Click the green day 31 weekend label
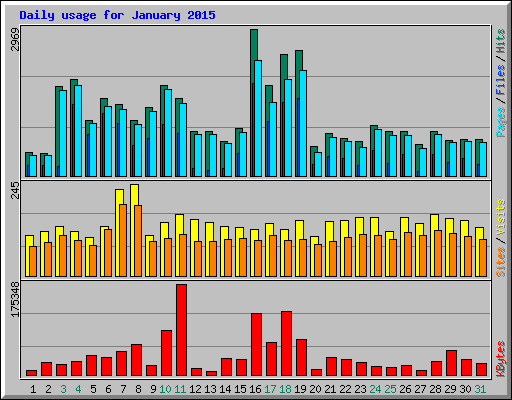512x400 pixels. (x=480, y=389)
